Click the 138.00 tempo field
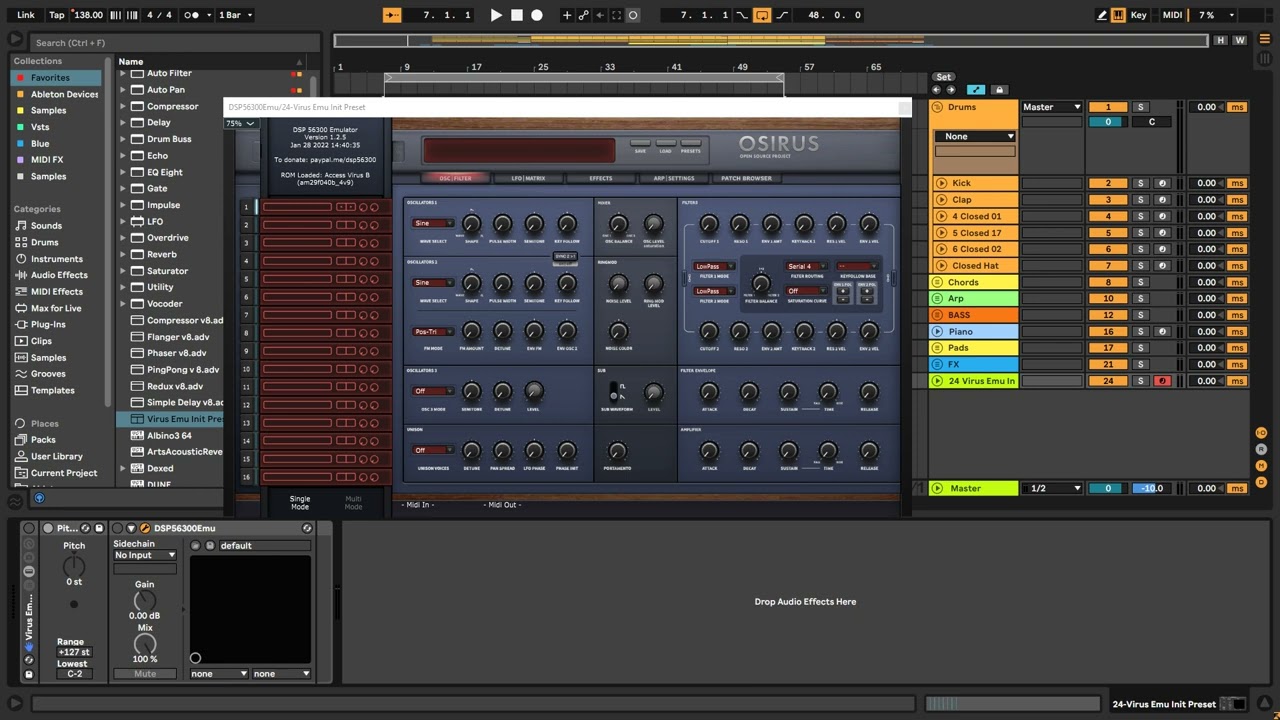Screen dimensions: 1280x720 point(89,15)
